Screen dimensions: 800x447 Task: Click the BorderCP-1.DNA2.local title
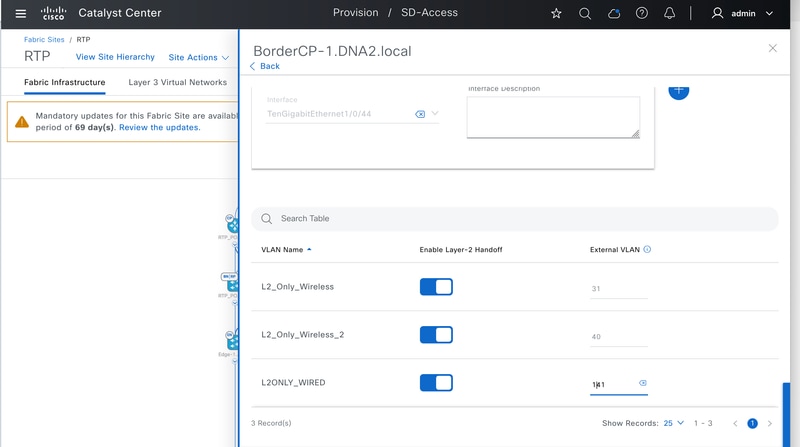[x=332, y=51]
